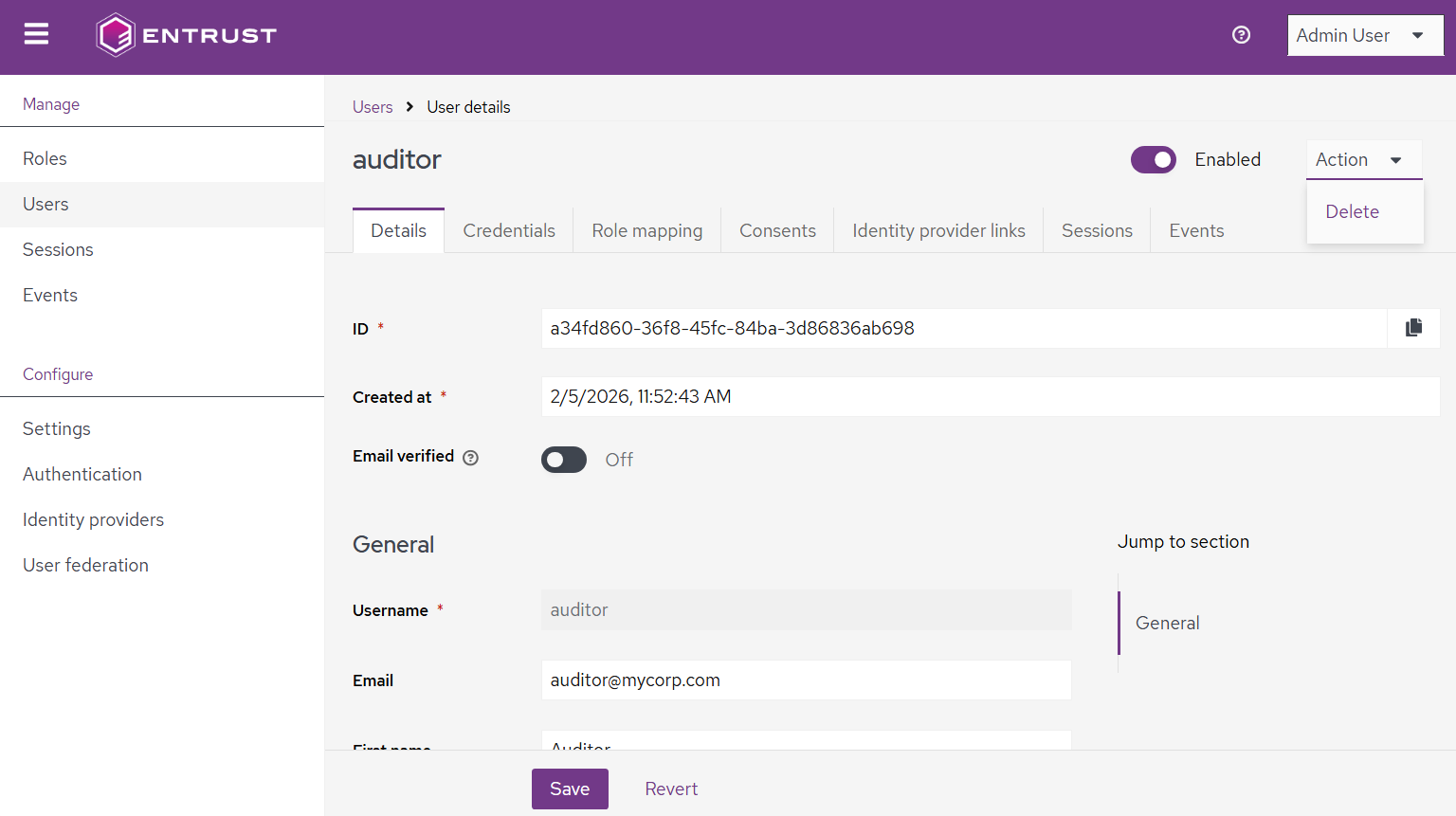Image resolution: width=1456 pixels, height=816 pixels.
Task: Switch to the Credentials tab
Action: point(509,231)
